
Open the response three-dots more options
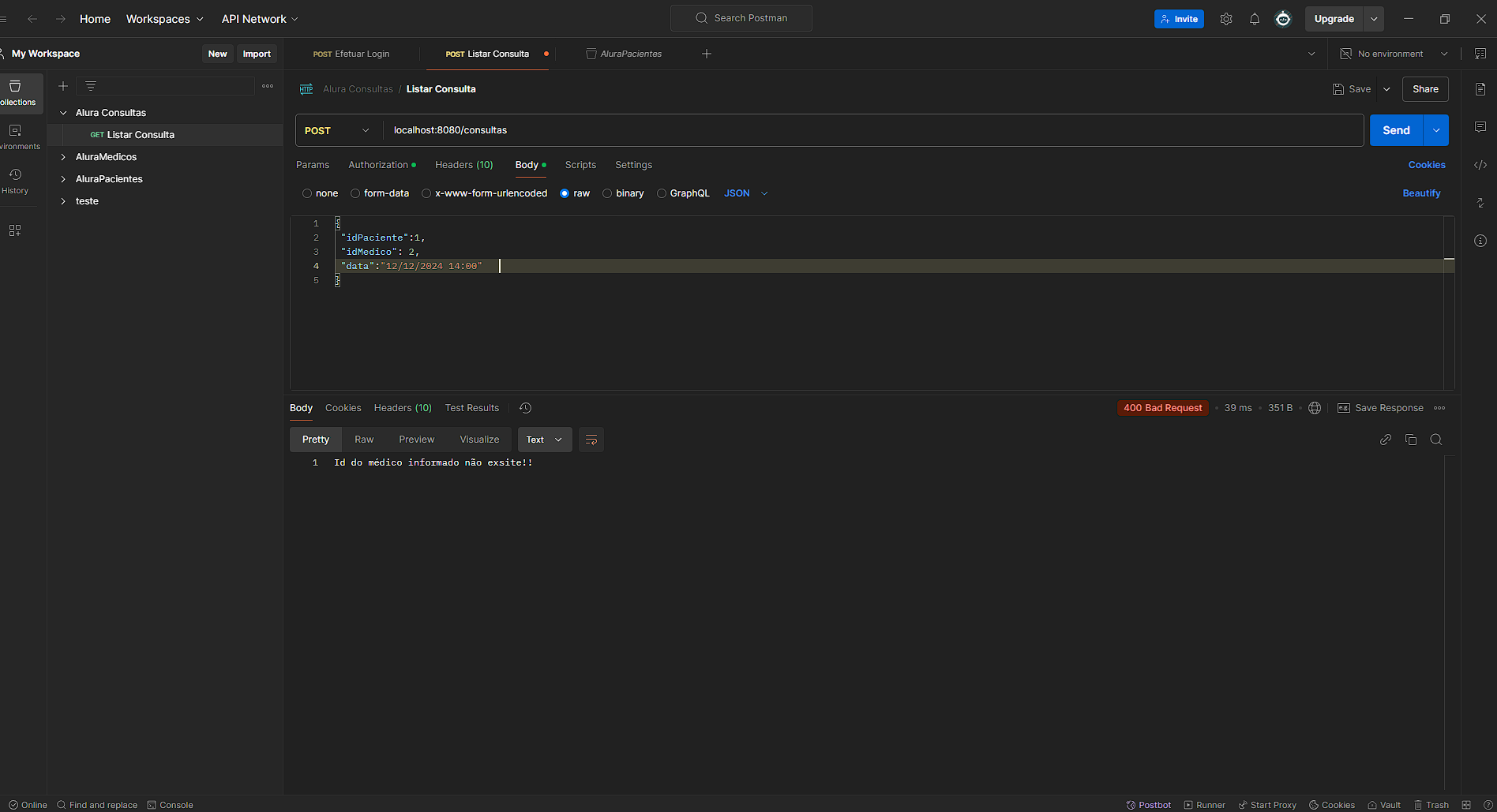(x=1439, y=408)
